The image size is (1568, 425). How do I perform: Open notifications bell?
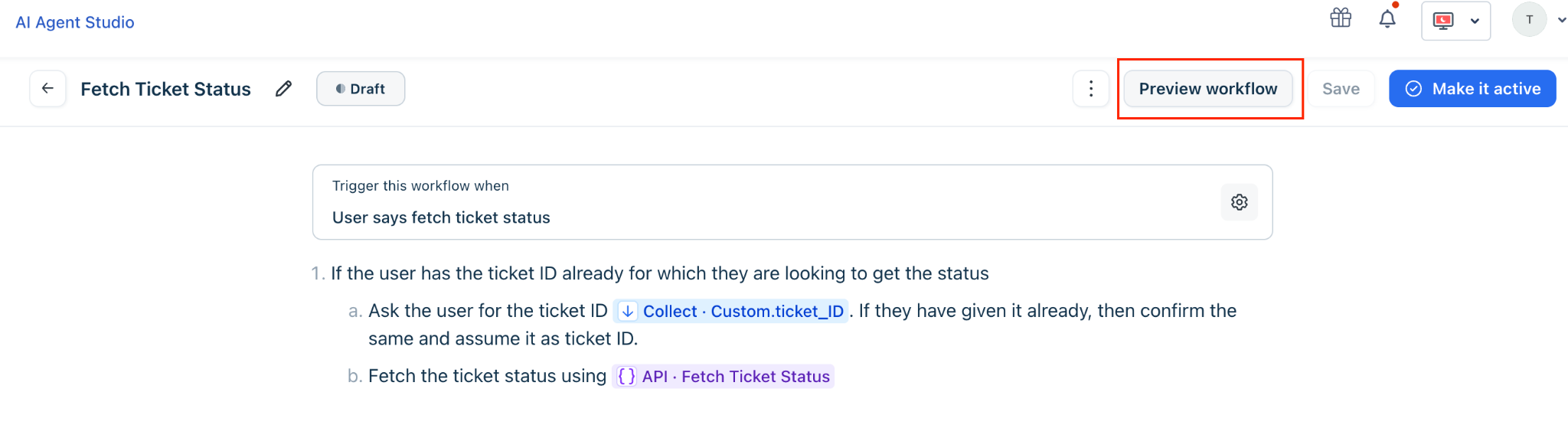[1387, 18]
